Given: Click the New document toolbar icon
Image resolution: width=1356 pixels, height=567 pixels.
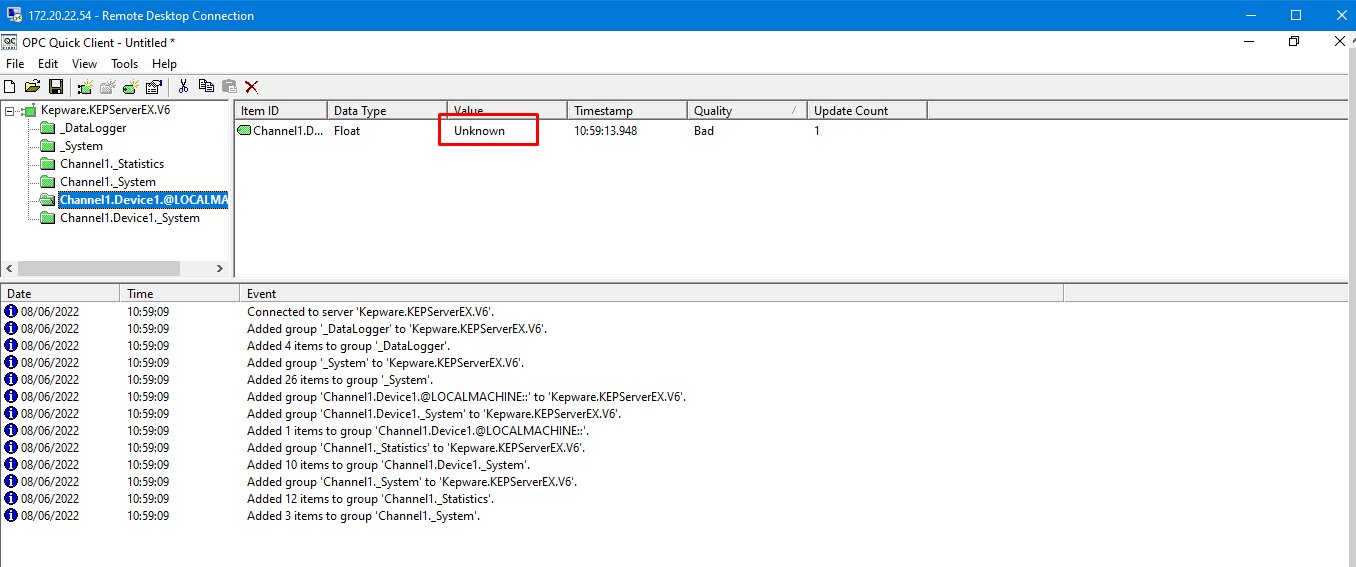Looking at the screenshot, I should pos(10,87).
